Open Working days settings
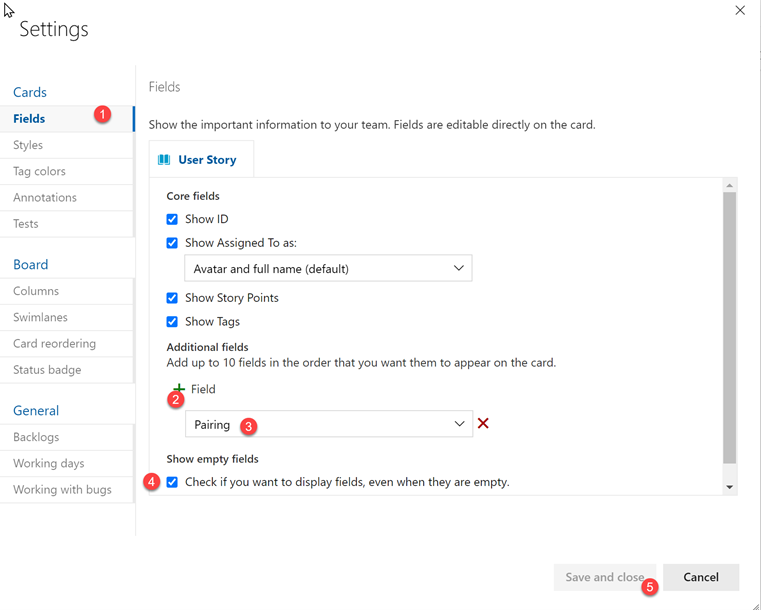Viewport: 761px width, 610px height. [67, 463]
